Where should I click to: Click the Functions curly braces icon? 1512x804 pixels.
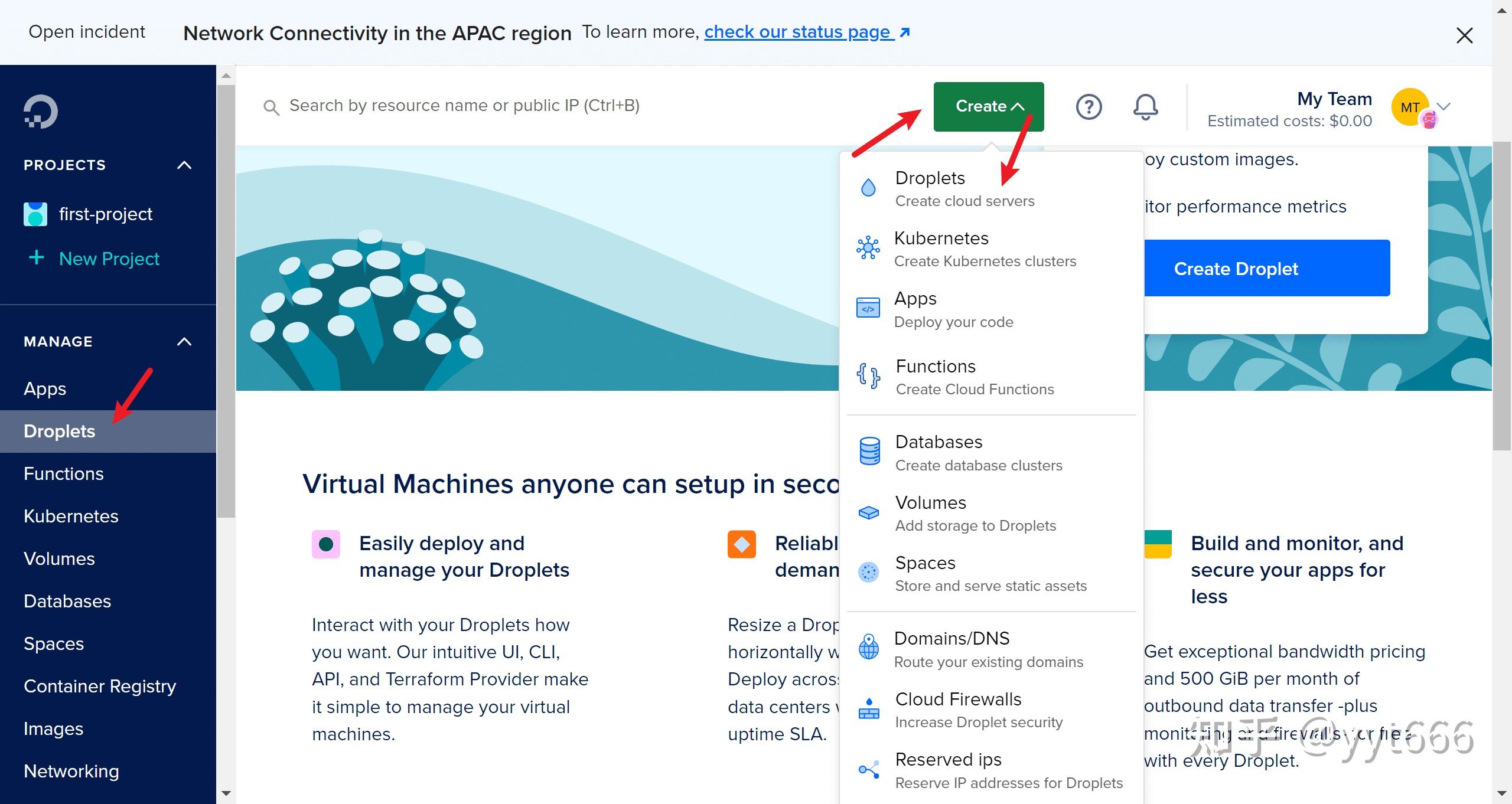[868, 375]
